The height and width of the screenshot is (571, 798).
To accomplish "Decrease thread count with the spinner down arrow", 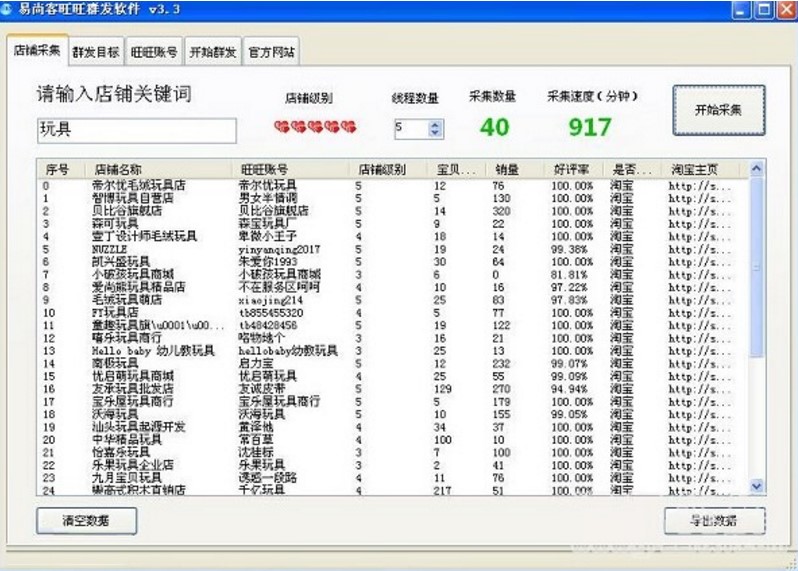I will (x=435, y=133).
